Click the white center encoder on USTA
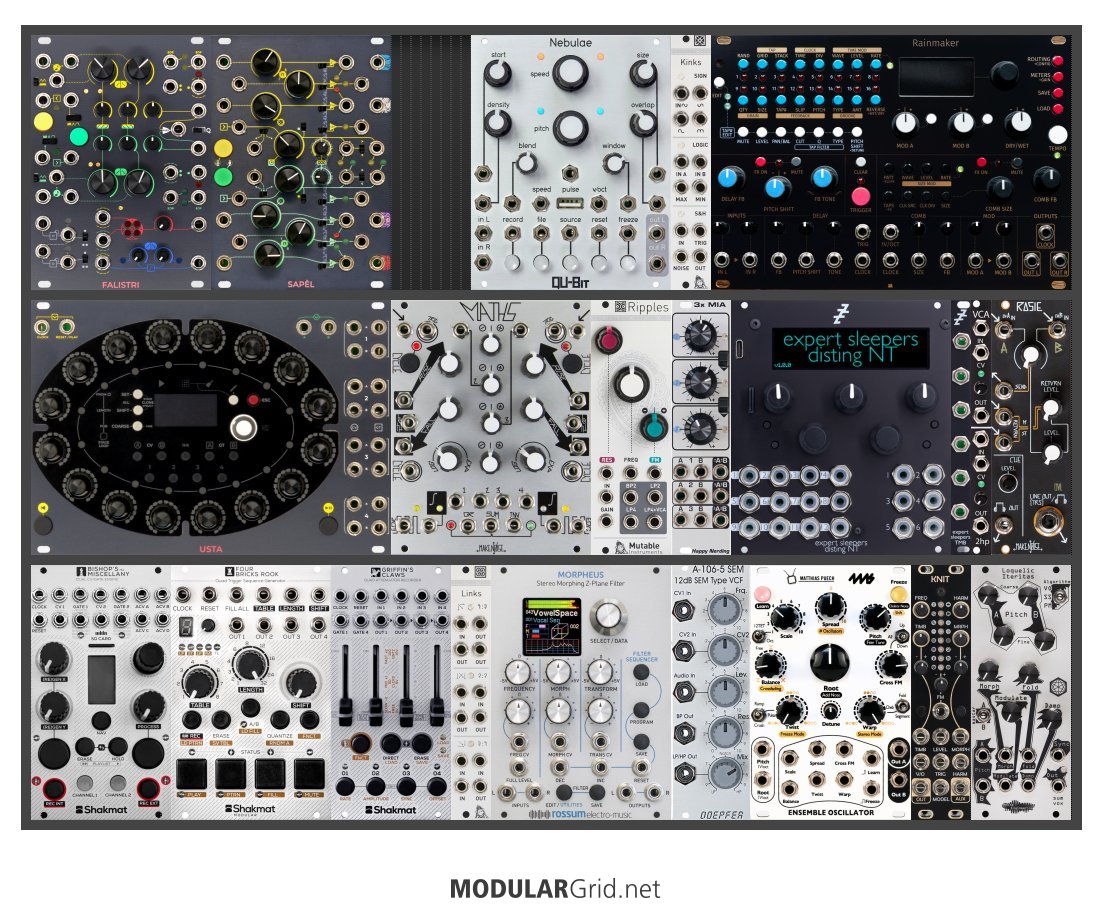 [243, 428]
